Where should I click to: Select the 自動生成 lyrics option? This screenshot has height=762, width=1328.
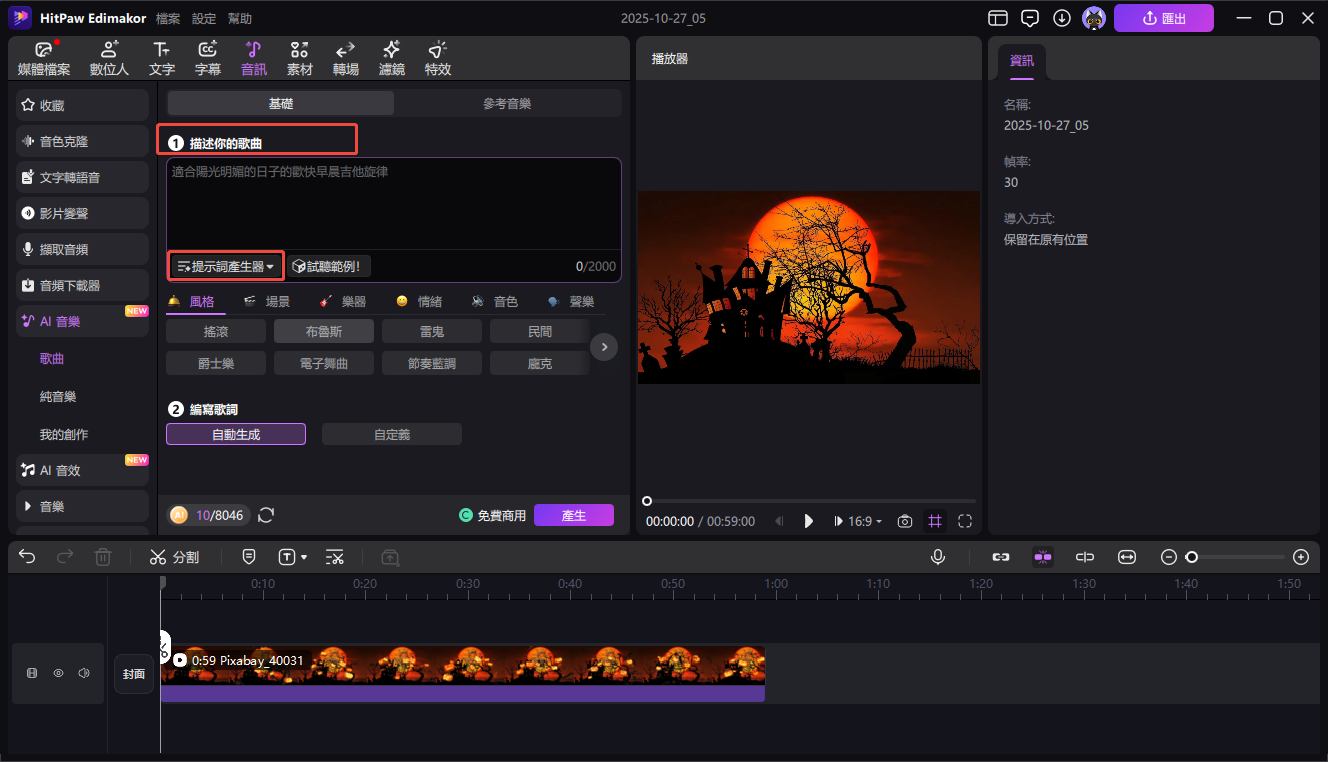(x=236, y=434)
